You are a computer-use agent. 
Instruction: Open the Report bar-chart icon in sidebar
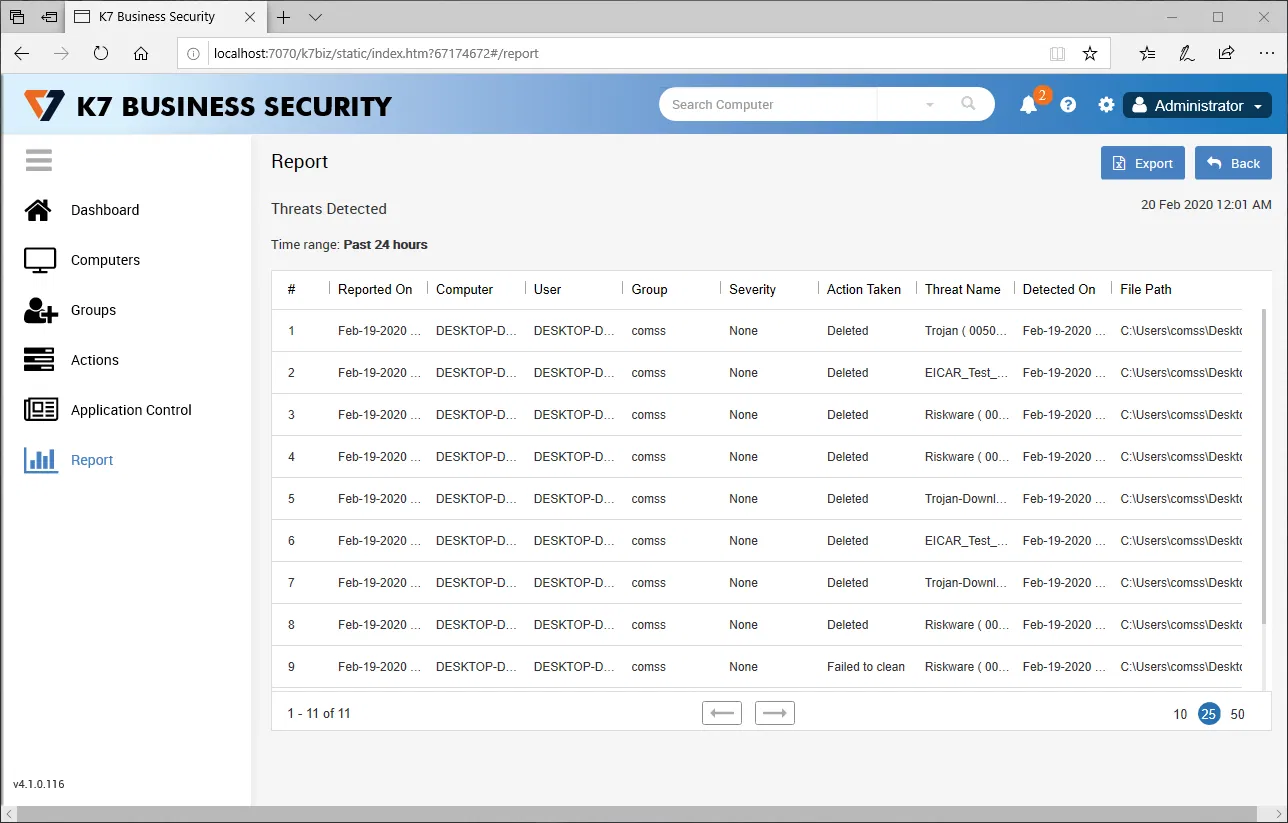41,460
